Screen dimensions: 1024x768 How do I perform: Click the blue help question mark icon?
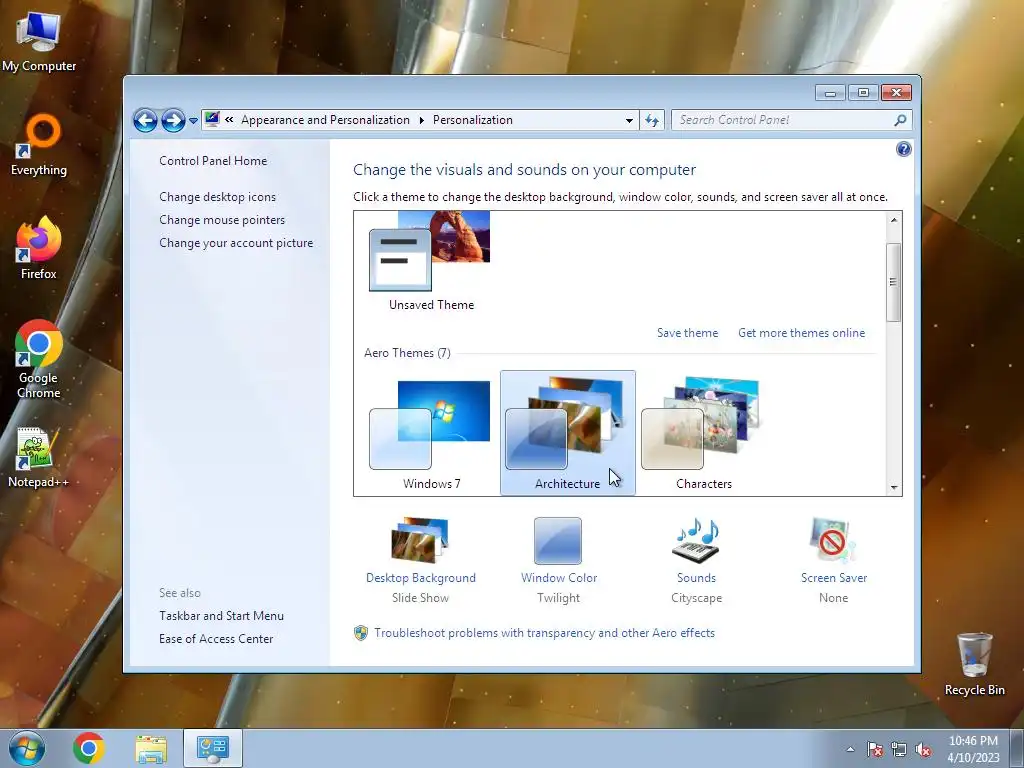[x=903, y=150]
